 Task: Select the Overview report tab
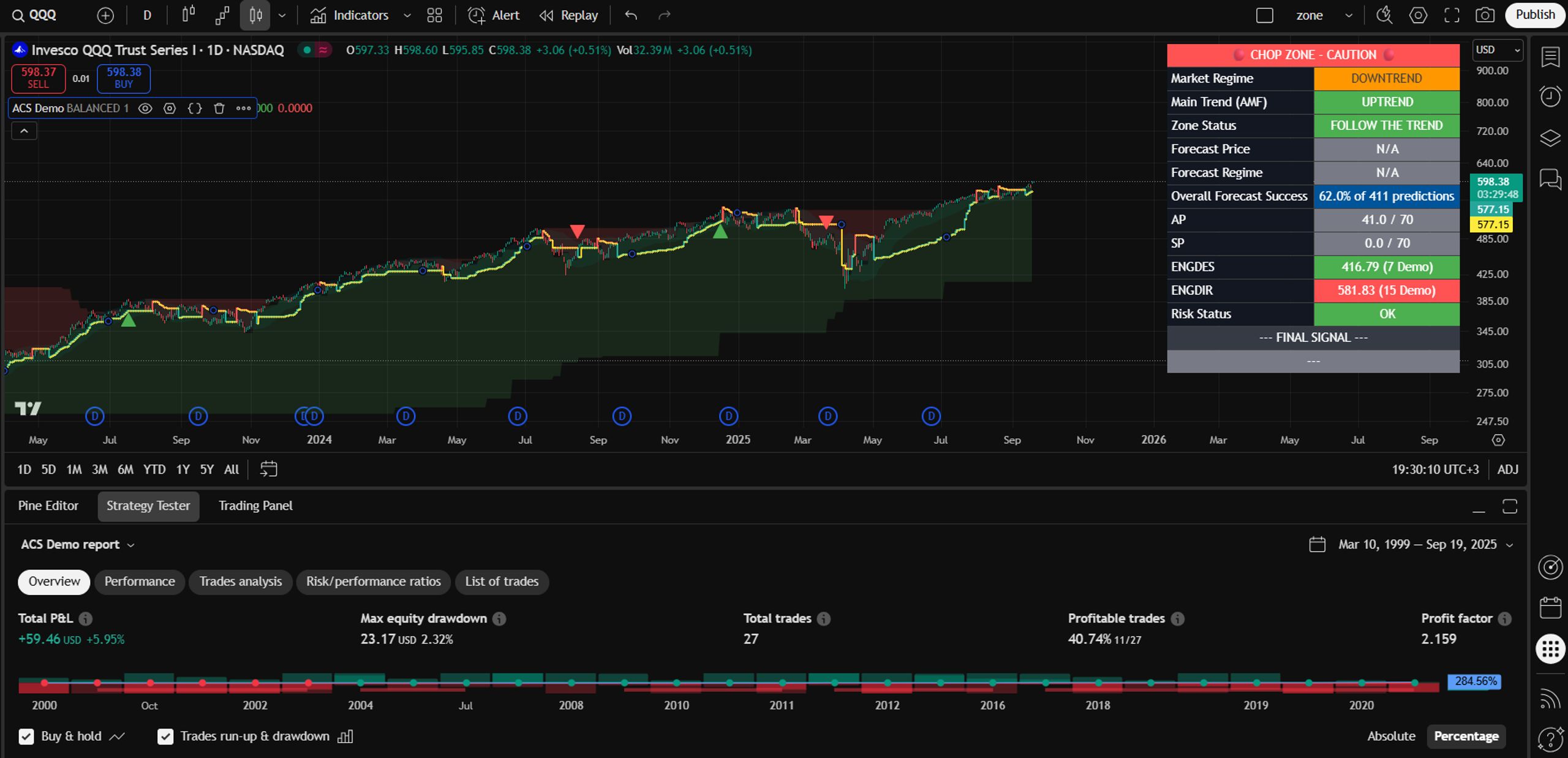pos(54,582)
